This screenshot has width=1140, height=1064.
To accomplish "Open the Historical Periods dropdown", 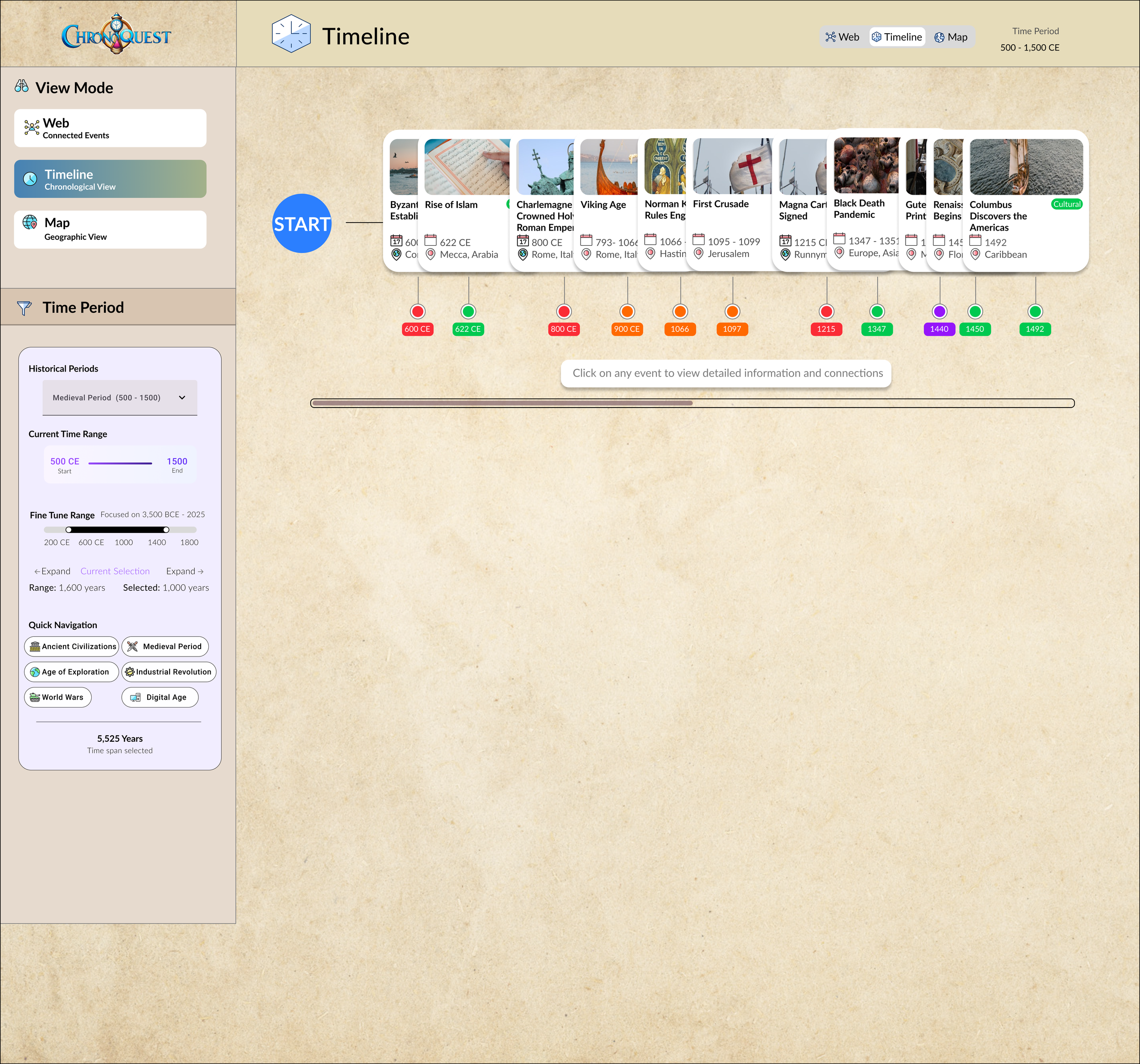I will [120, 397].
